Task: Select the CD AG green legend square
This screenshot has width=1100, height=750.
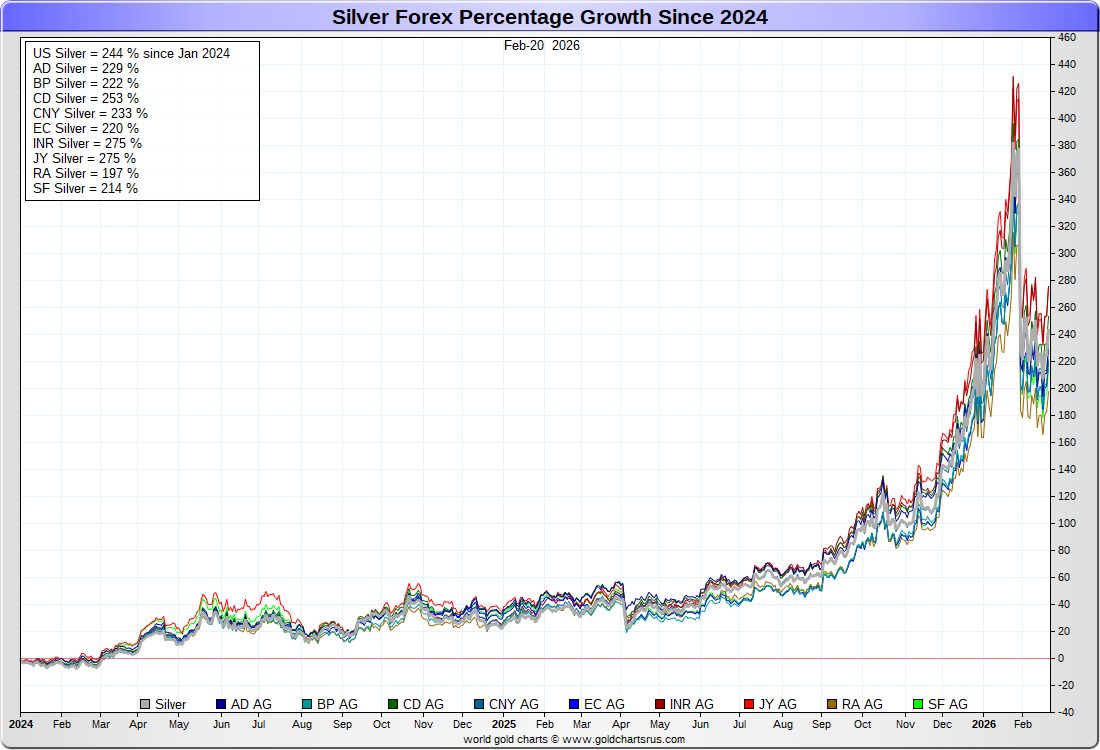Action: 393,704
